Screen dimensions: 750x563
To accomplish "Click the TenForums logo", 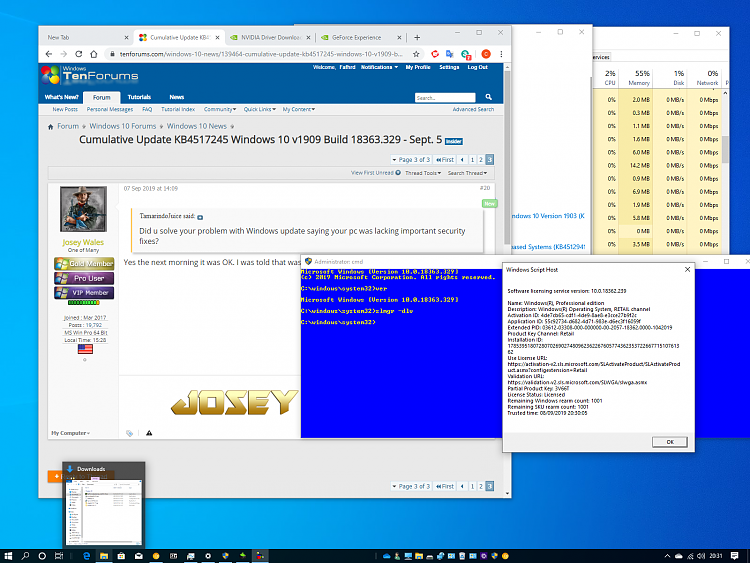I will [89, 75].
